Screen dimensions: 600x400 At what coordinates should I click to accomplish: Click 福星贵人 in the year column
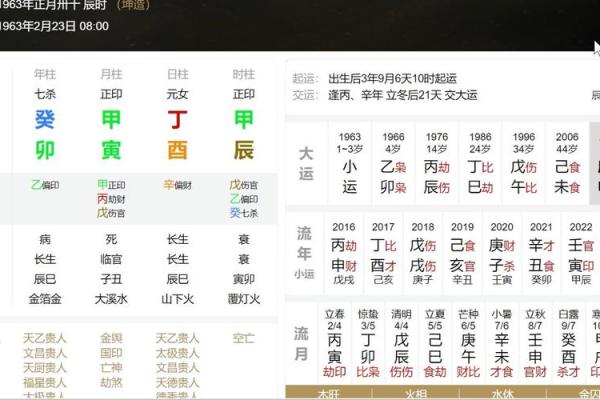pyautogui.click(x=45, y=383)
